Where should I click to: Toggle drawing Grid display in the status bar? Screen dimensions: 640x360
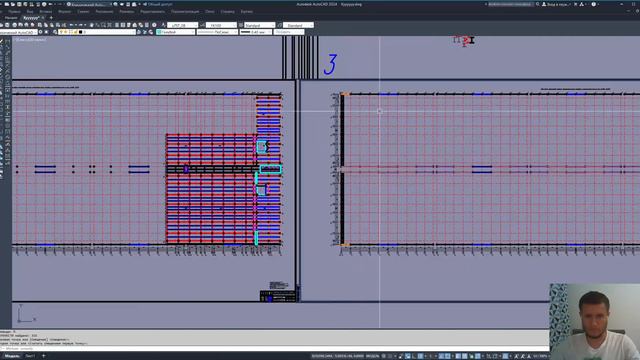tap(384, 356)
